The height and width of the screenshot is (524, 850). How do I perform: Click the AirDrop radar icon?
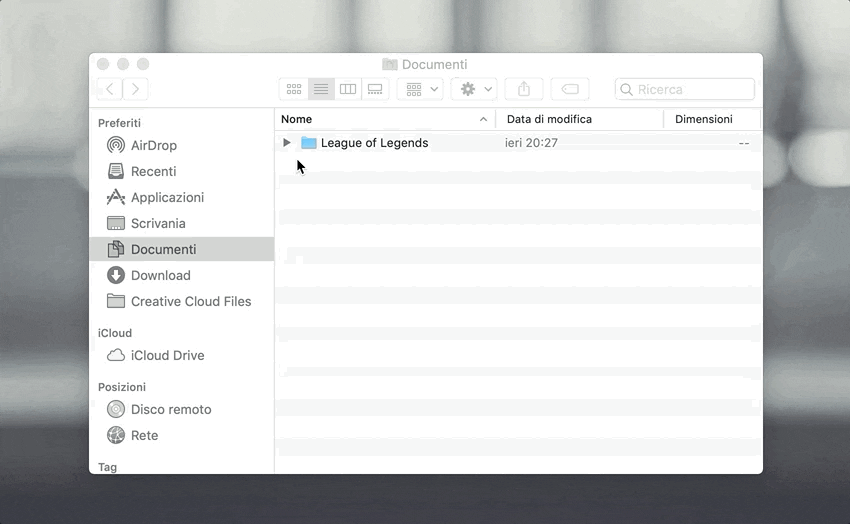[x=115, y=145]
